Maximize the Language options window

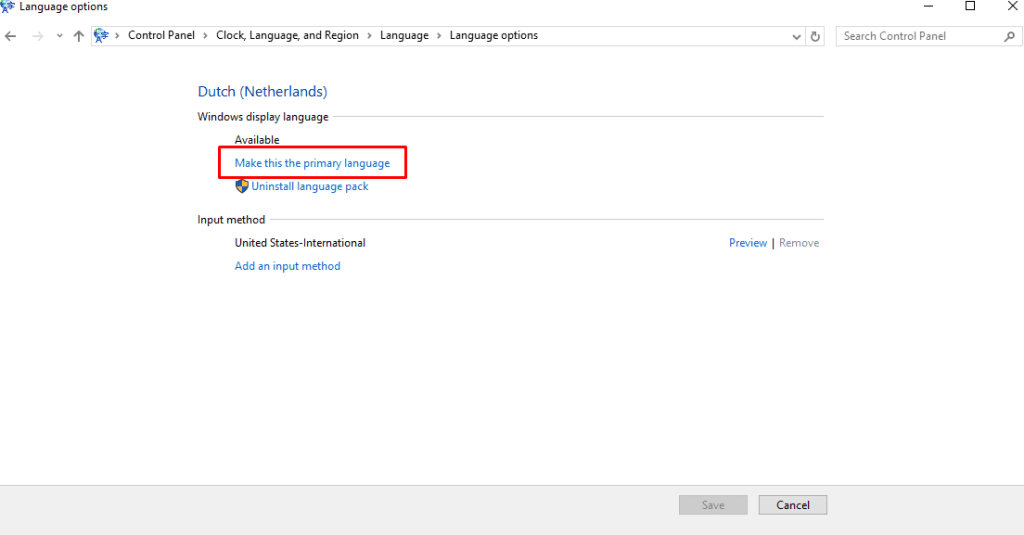coord(970,7)
